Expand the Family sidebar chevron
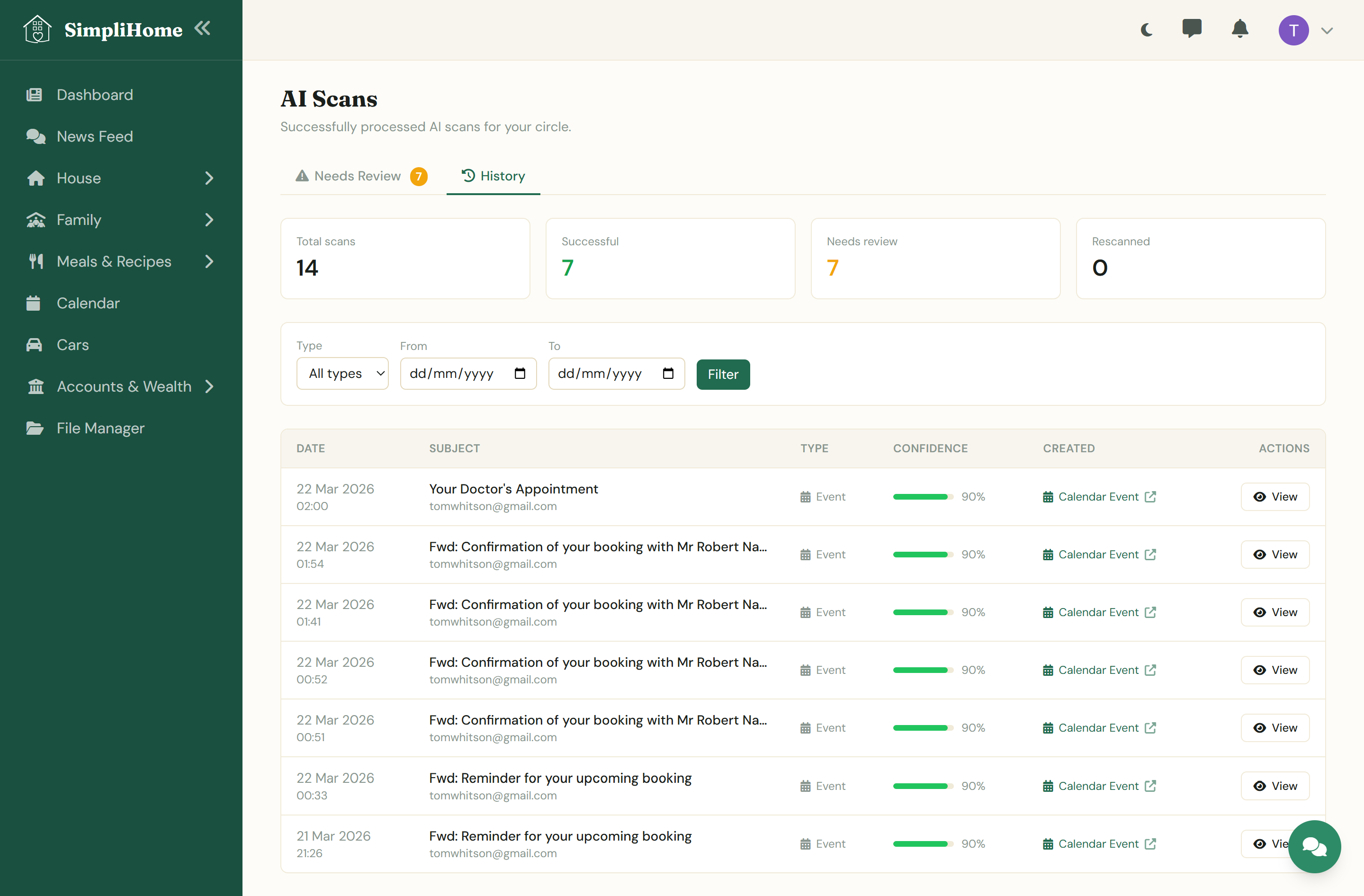Screen dimensions: 1364x896 pyautogui.click(x=209, y=220)
